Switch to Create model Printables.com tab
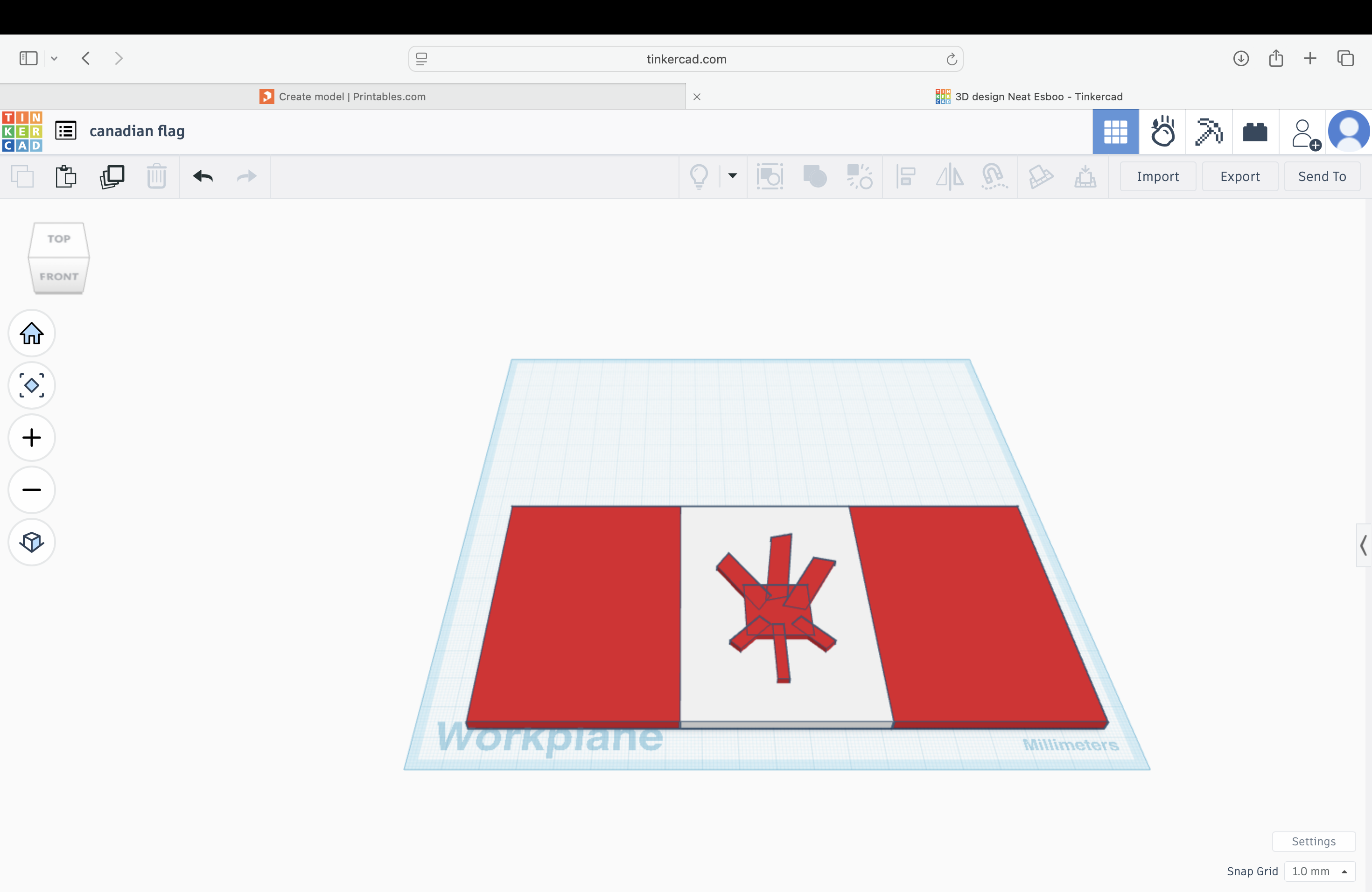Viewport: 1372px width, 892px height. (x=343, y=96)
